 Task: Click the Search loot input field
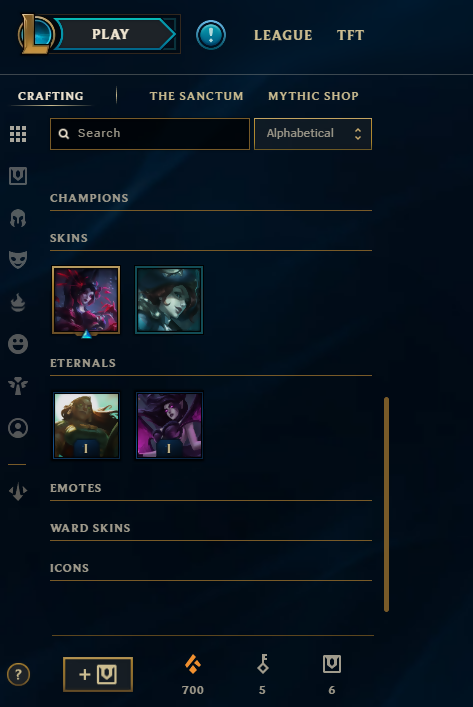150,133
